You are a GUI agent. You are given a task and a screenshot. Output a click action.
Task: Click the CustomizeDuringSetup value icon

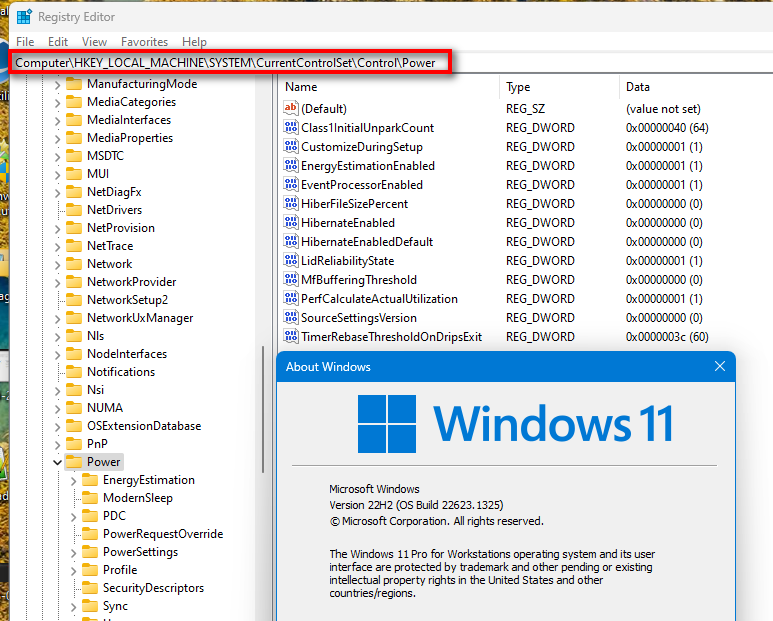(x=291, y=146)
